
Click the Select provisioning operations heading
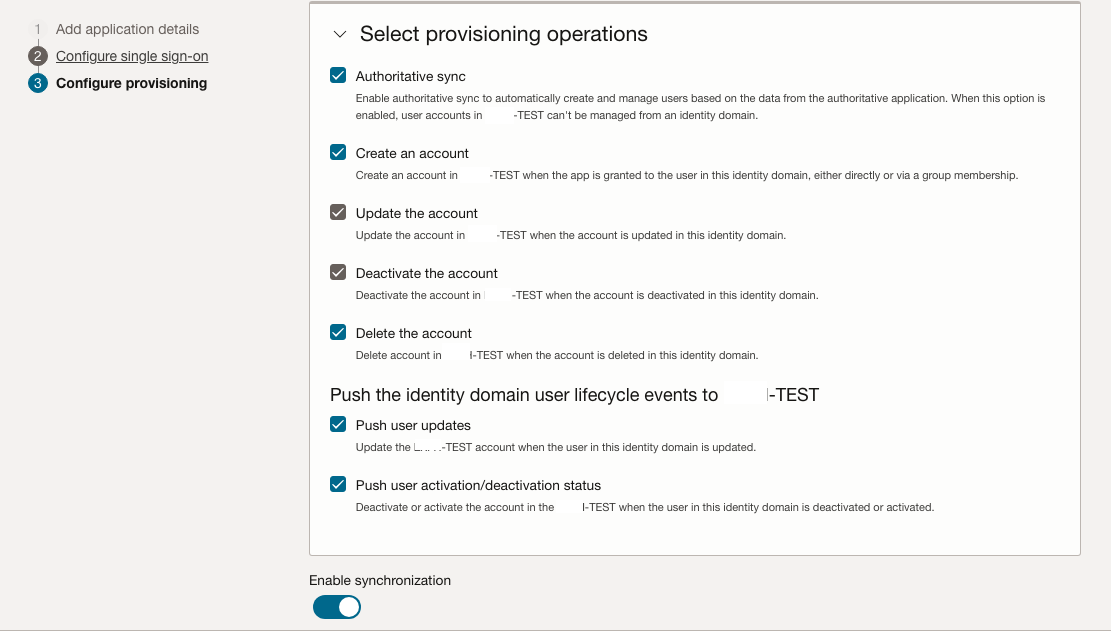[503, 33]
